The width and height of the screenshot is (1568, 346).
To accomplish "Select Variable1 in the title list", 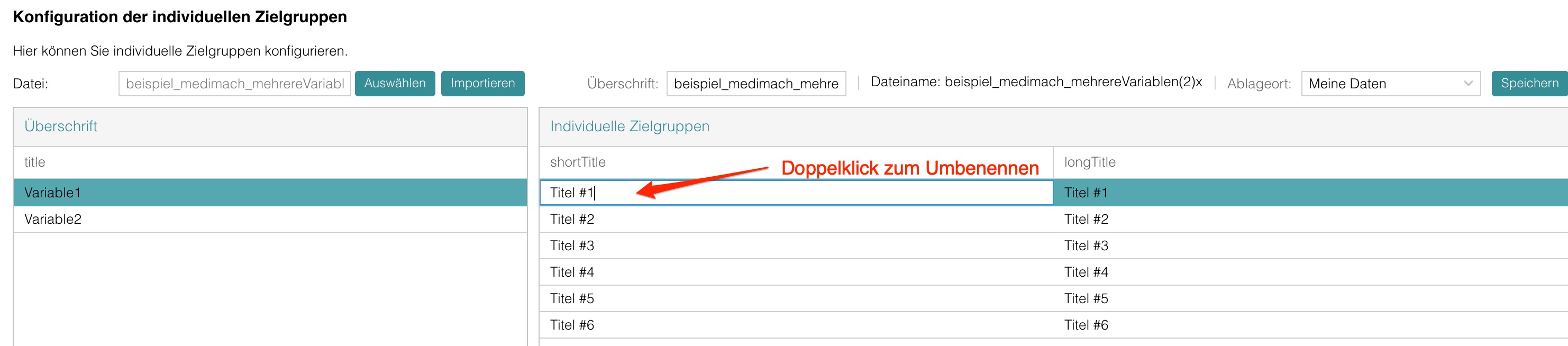I will tap(270, 193).
